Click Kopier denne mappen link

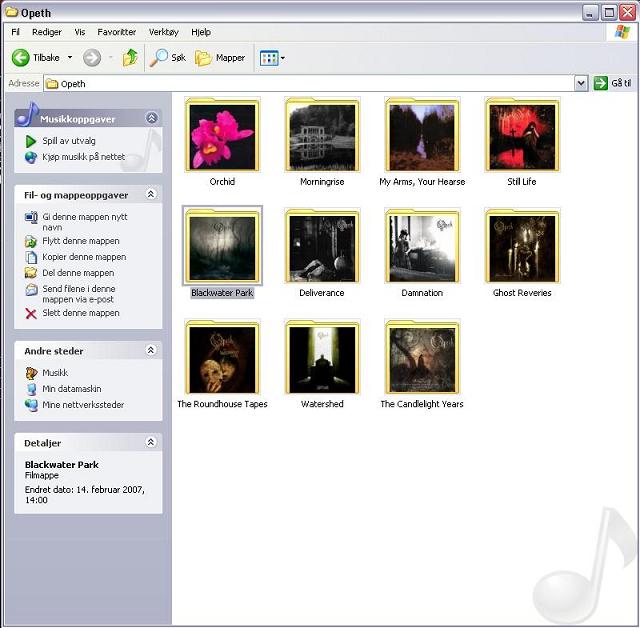tap(84, 257)
